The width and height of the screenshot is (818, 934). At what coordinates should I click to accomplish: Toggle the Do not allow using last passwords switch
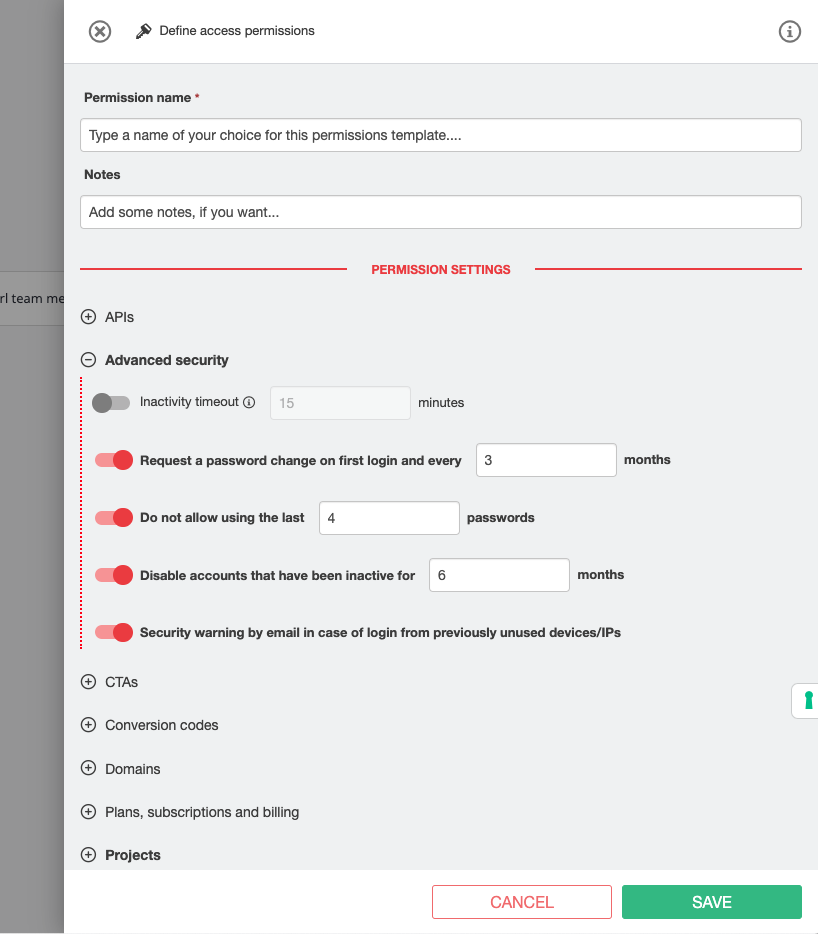click(x=114, y=518)
